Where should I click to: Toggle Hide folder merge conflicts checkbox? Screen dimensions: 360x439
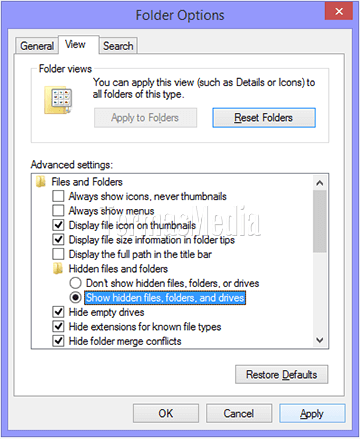coord(58,341)
